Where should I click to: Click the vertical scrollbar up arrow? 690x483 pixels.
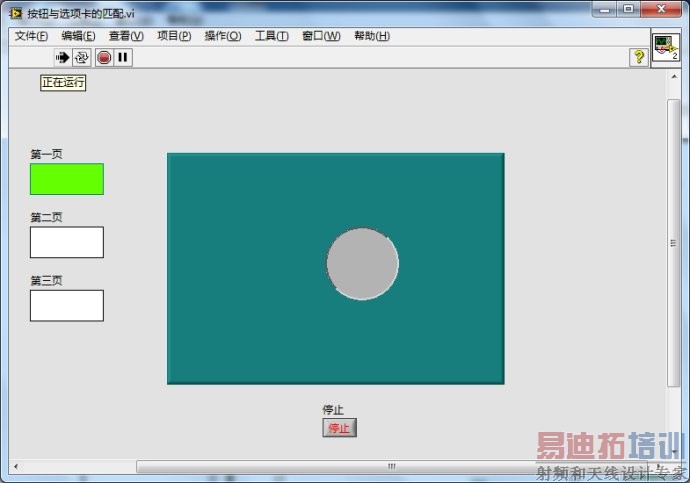674,77
